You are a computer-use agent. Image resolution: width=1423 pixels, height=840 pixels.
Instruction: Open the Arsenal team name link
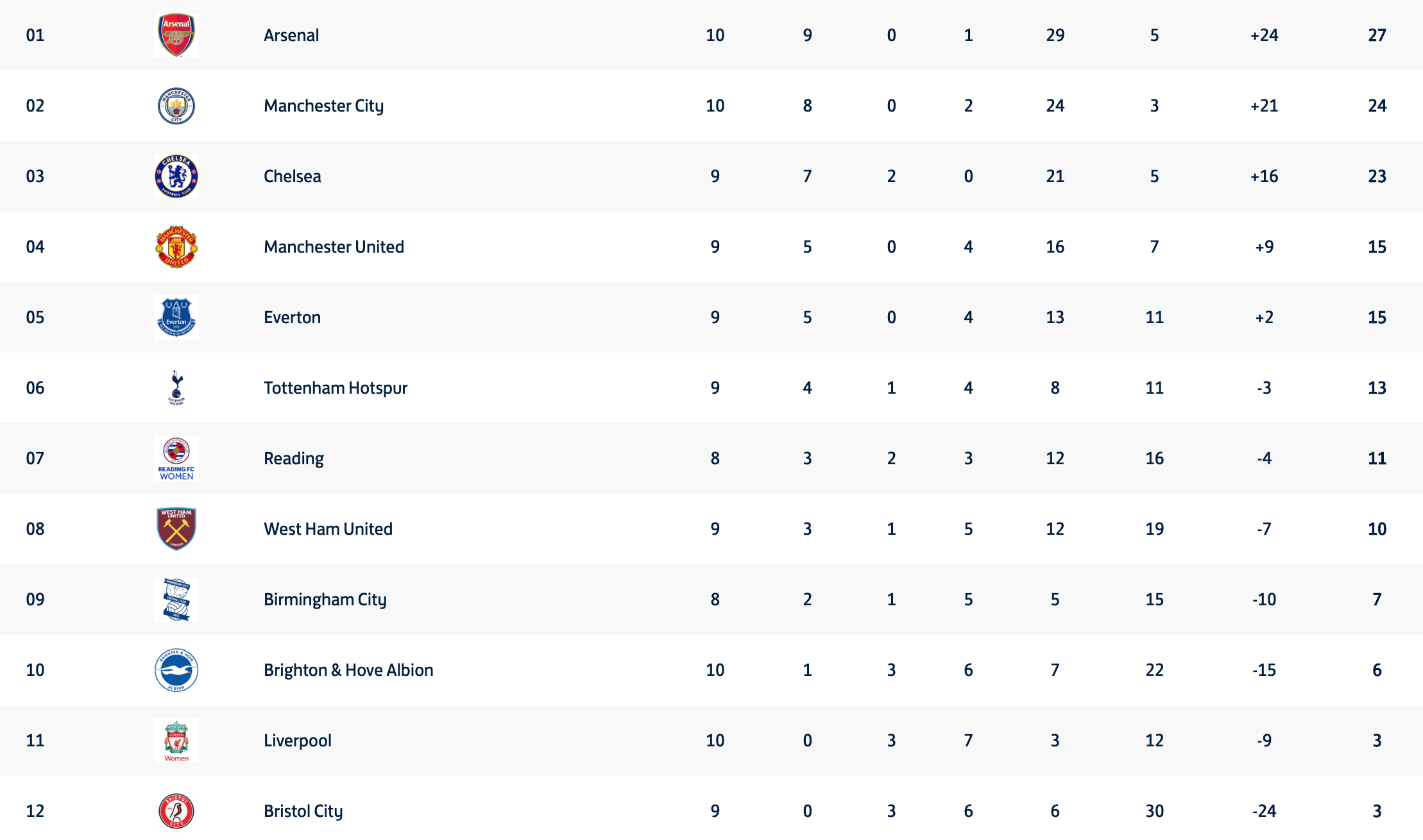[x=291, y=35]
